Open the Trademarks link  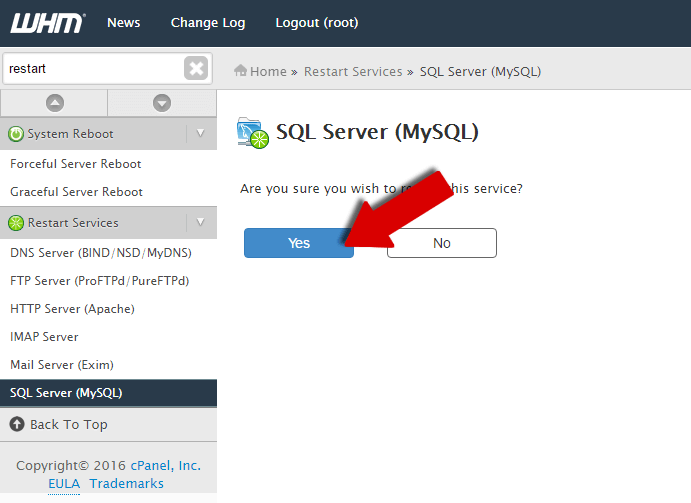tap(126, 484)
